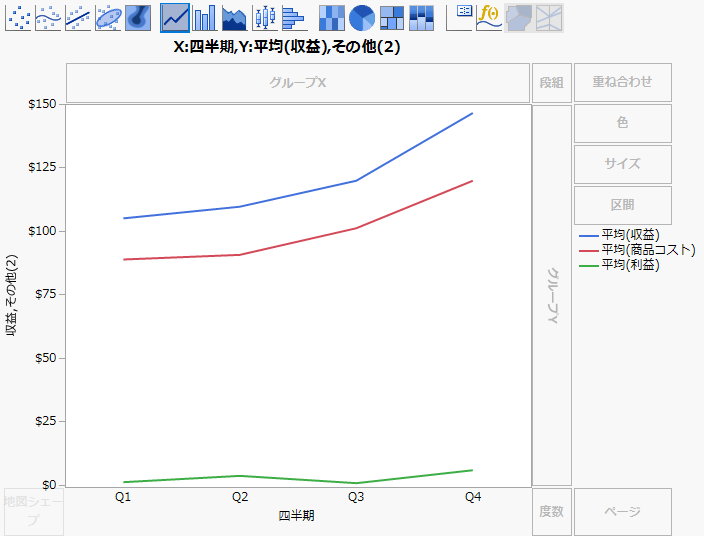The image size is (704, 536).
Task: Click the 平均(利益) legend label
Action: tap(630, 265)
